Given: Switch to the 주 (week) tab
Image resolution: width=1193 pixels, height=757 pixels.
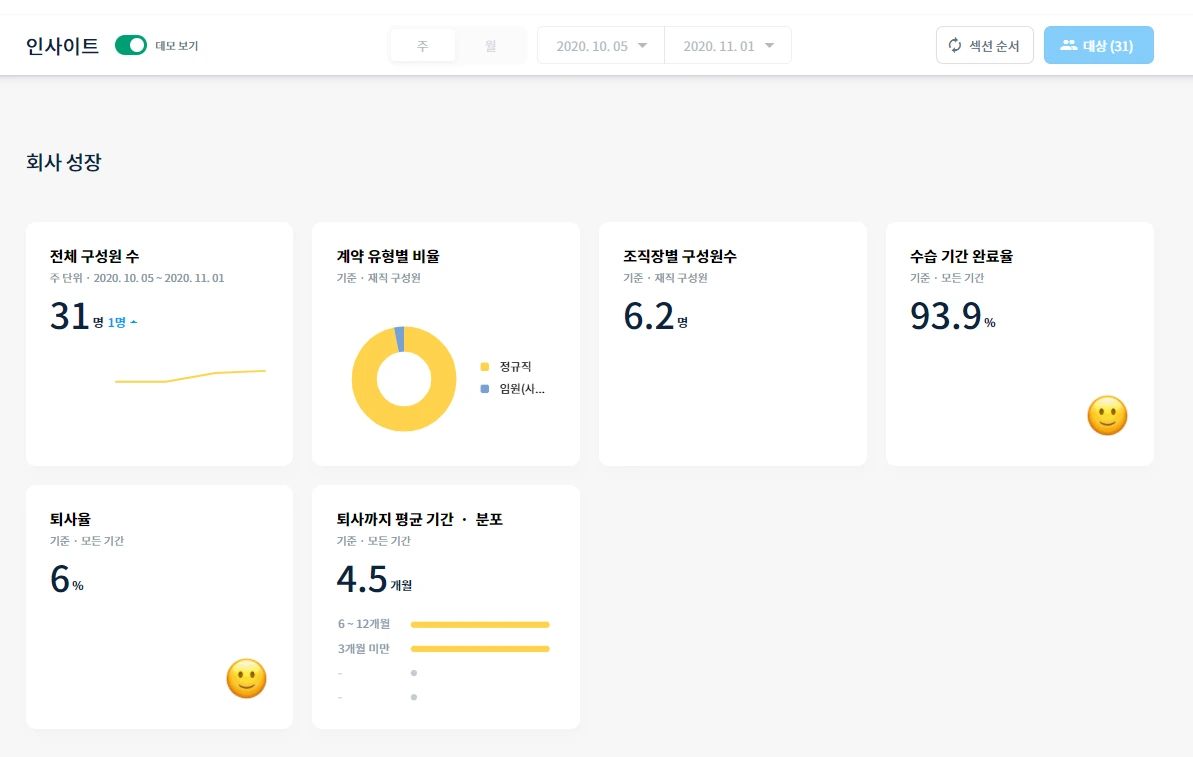Looking at the screenshot, I should [x=423, y=46].
